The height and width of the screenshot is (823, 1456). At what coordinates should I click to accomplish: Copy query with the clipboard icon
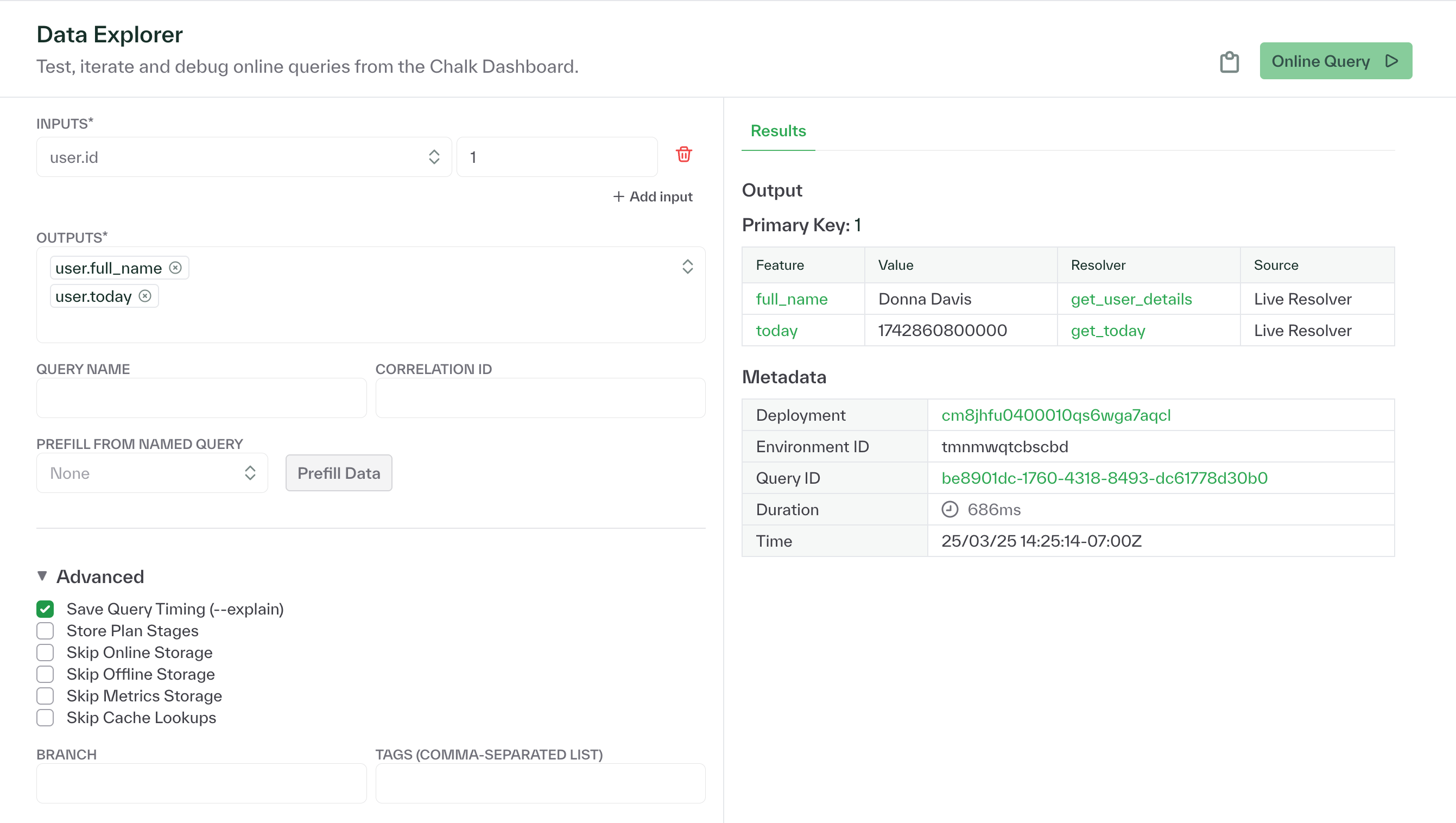tap(1230, 61)
